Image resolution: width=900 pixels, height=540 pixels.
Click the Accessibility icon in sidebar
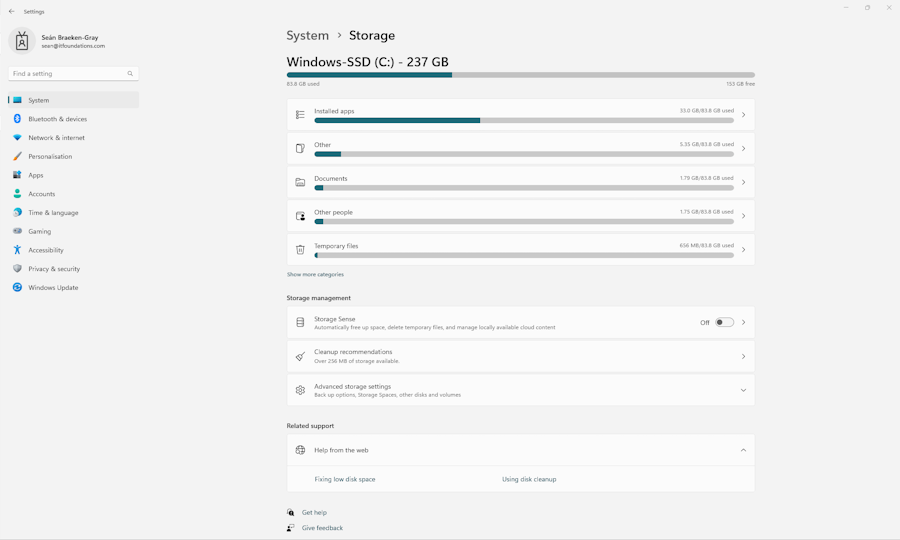pos(17,250)
